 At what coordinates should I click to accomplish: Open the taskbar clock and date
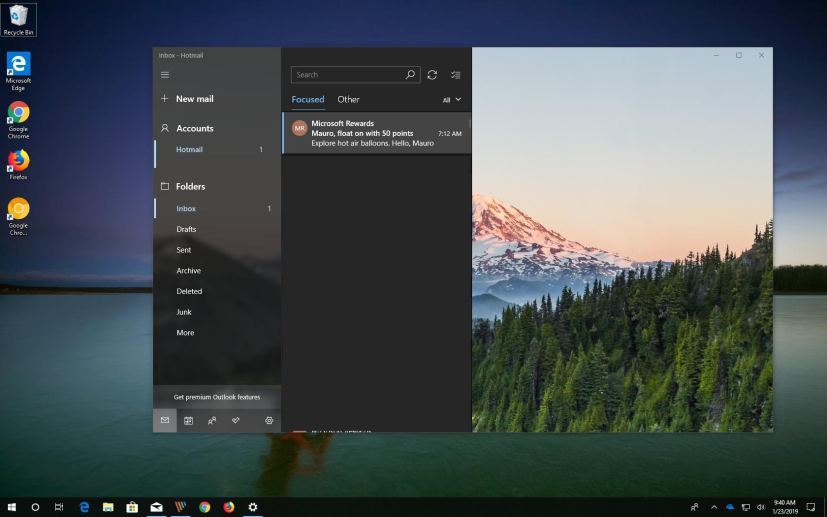pyautogui.click(x=785, y=507)
